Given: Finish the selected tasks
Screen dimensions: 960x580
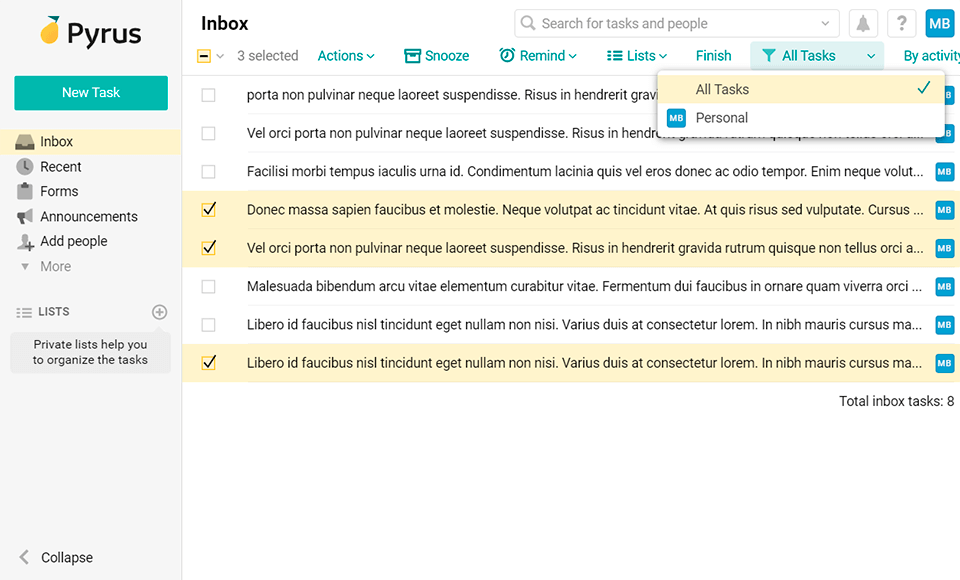Looking at the screenshot, I should (x=713, y=56).
